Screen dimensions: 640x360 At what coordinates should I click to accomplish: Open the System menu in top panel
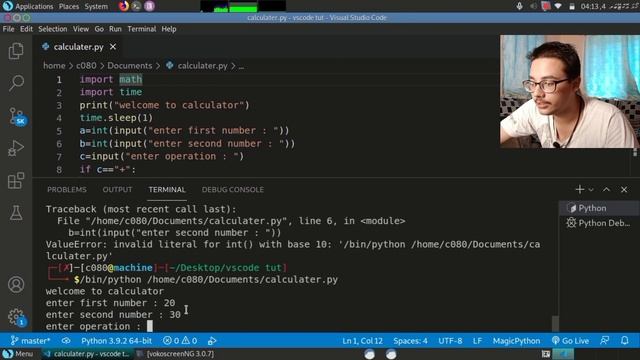pyautogui.click(x=96, y=7)
